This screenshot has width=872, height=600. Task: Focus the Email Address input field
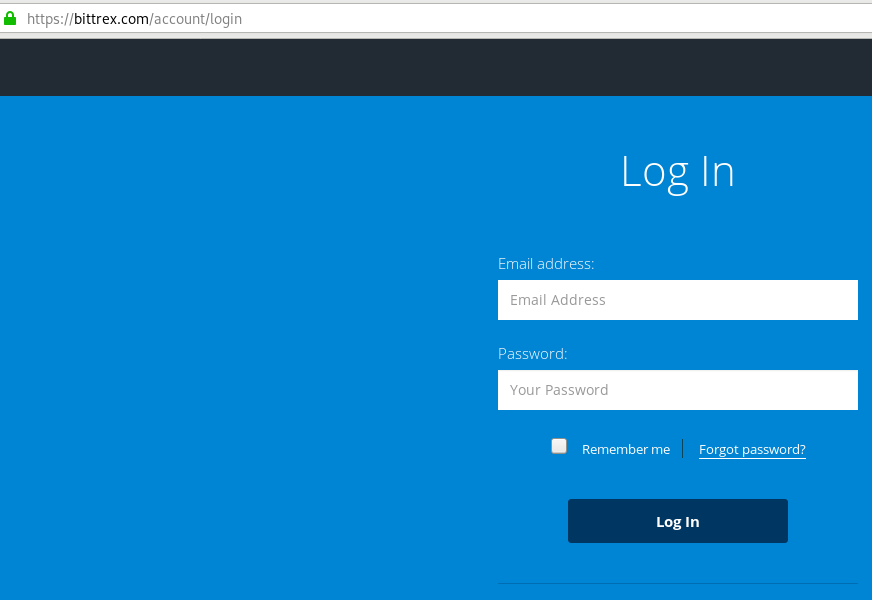[678, 299]
